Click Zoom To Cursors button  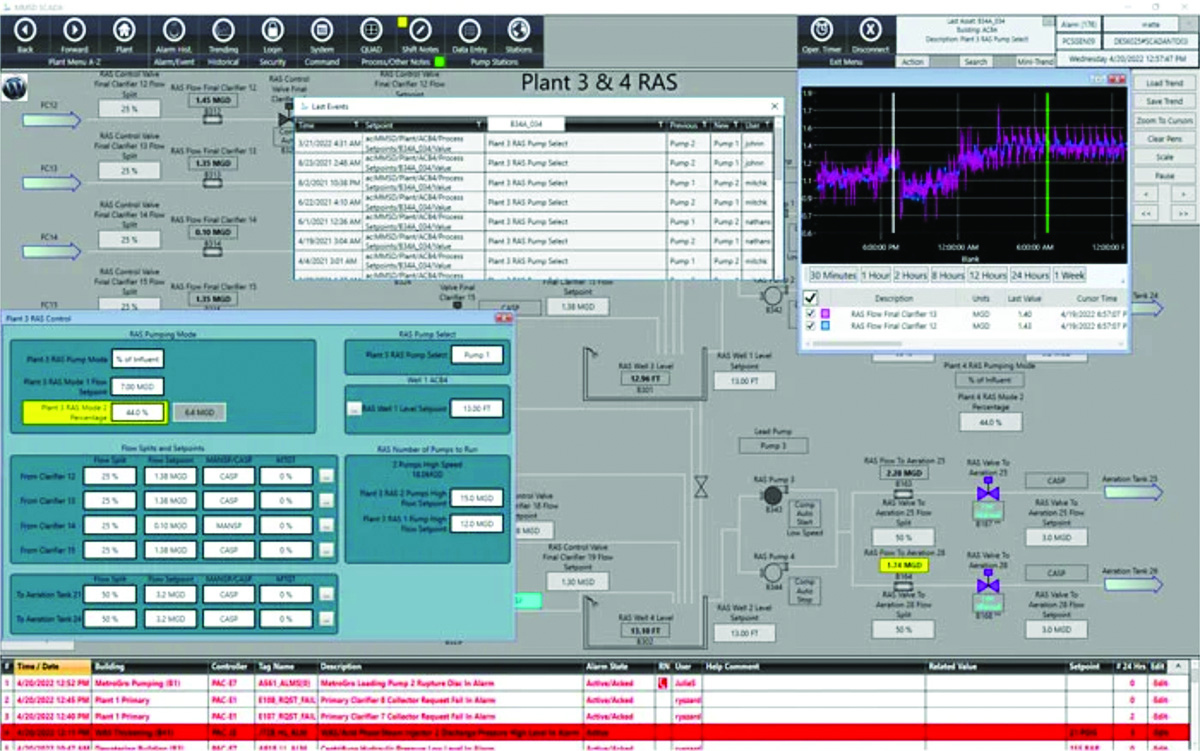pyautogui.click(x=1164, y=120)
